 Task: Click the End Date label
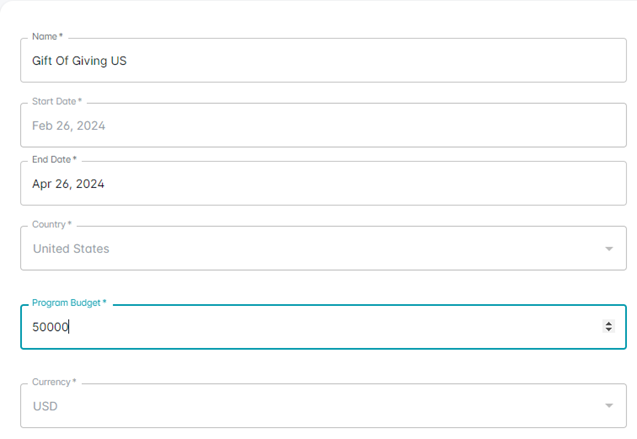(x=54, y=160)
